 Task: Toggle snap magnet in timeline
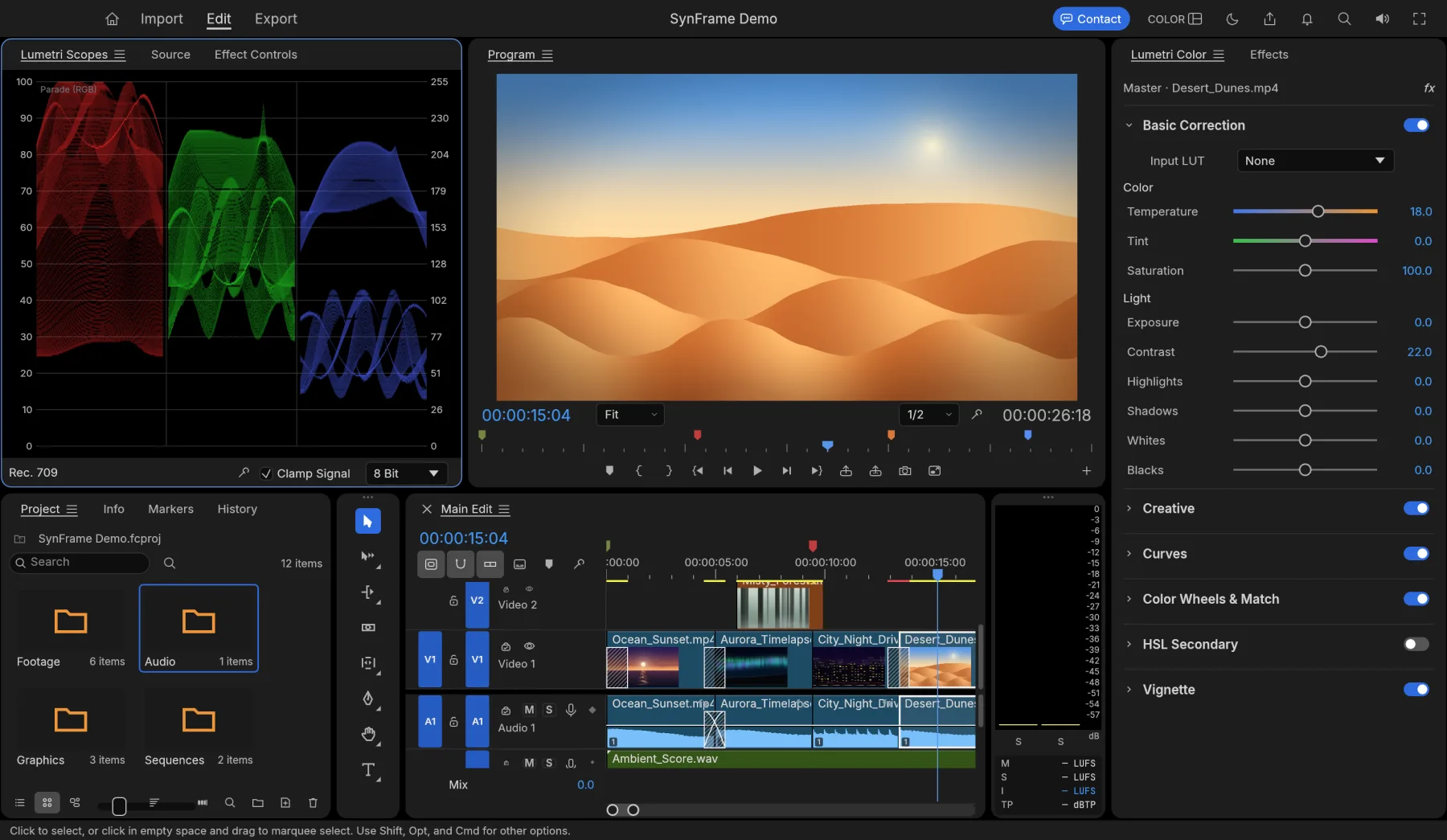click(461, 564)
